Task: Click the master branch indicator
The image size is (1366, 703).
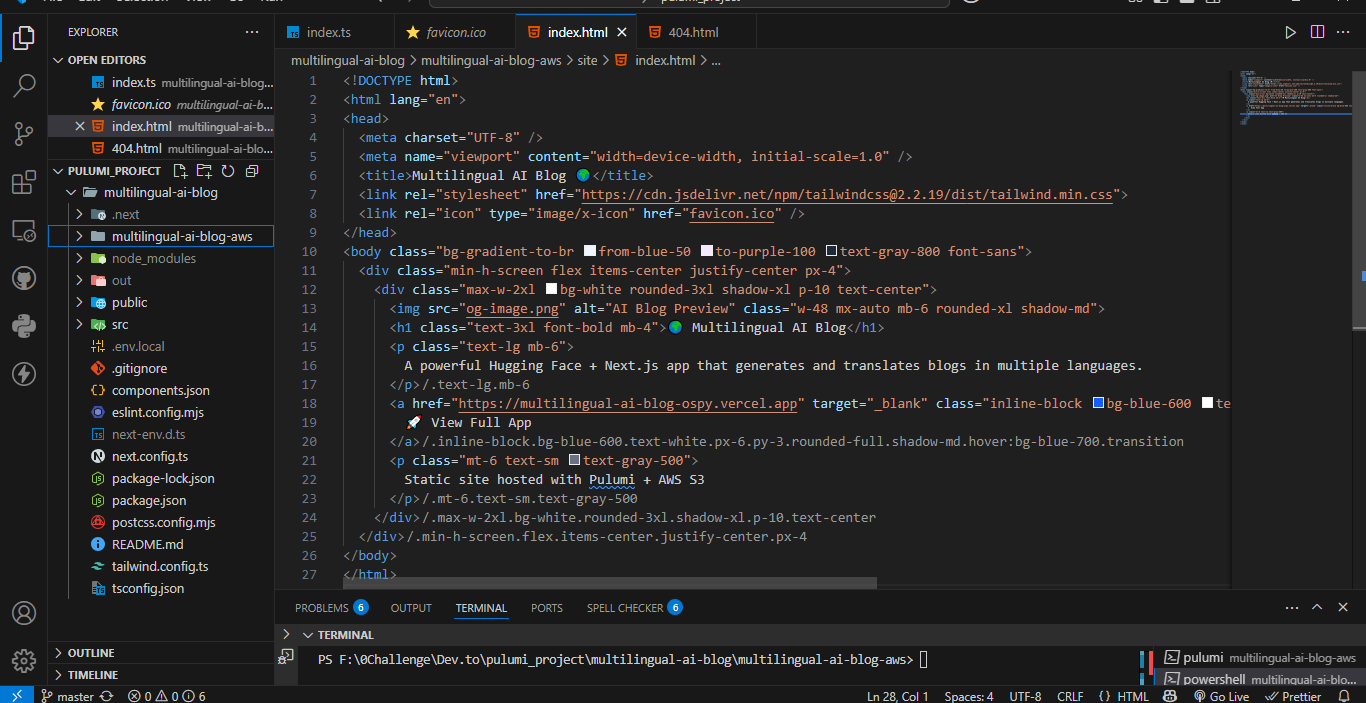Action: (67, 696)
